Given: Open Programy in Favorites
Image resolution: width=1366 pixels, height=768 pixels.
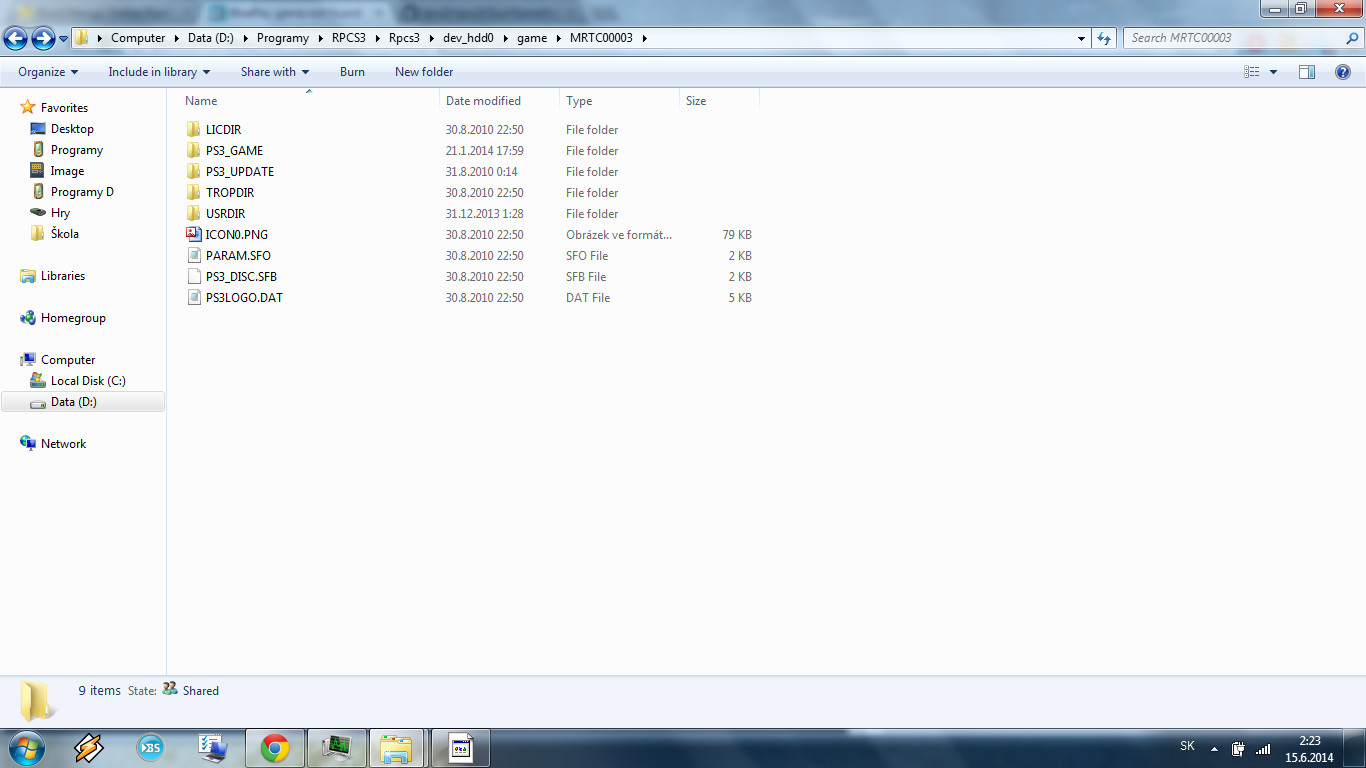Looking at the screenshot, I should coord(77,150).
